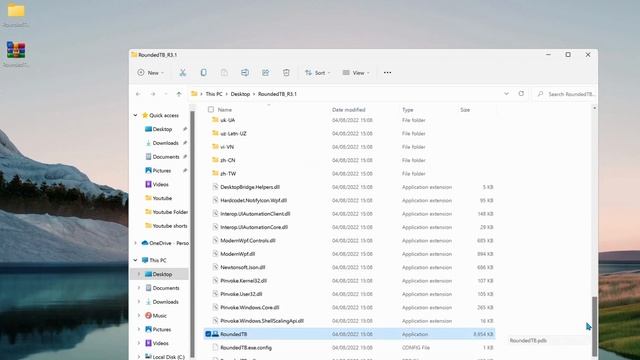Image resolution: width=640 pixels, height=360 pixels.
Task: Open Youtube shorts folder in sidebar
Action: (169, 226)
